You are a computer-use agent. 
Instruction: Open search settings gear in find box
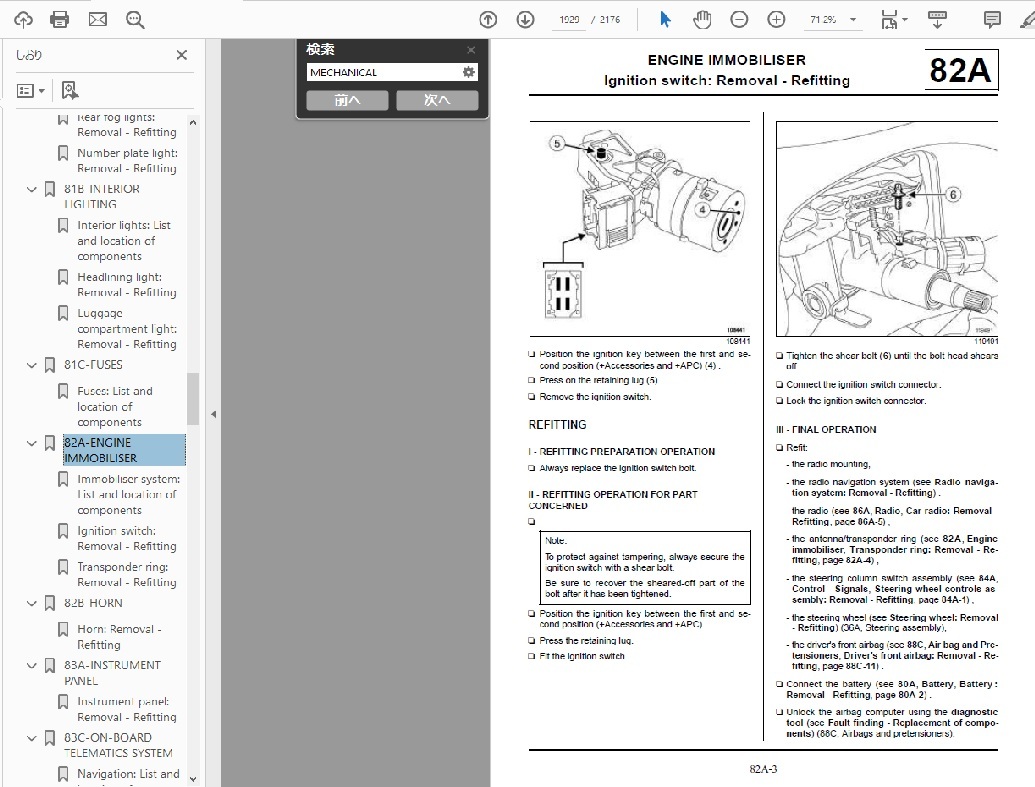[x=468, y=72]
